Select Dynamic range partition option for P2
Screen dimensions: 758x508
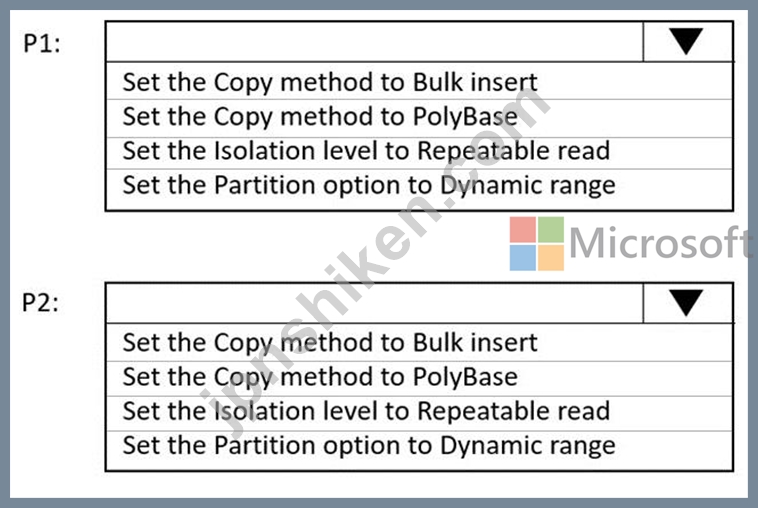(x=419, y=447)
